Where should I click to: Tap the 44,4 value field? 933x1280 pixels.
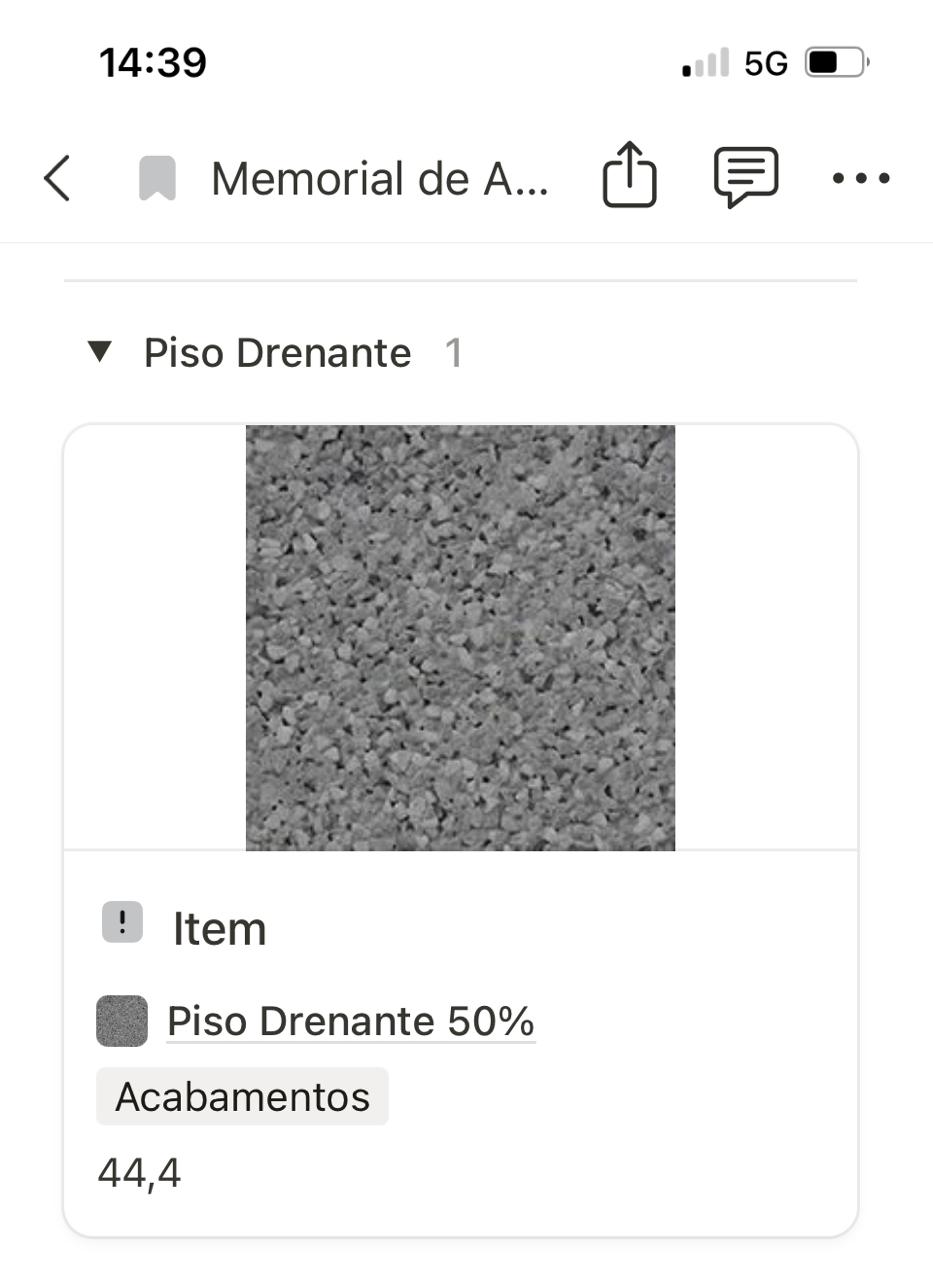[140, 1172]
